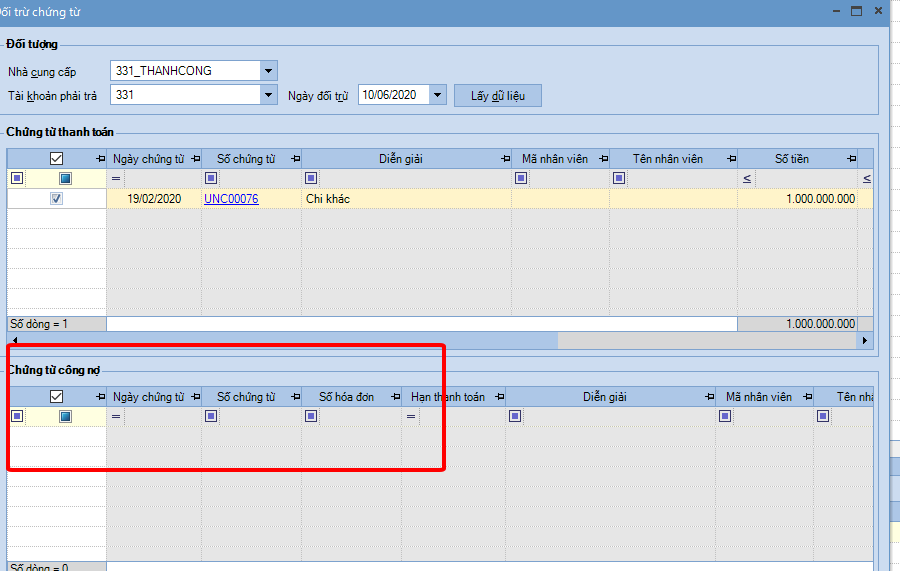This screenshot has height=571, width=900.
Task: Uncheck the UNC00076 row checkbox
Action: tap(56, 199)
